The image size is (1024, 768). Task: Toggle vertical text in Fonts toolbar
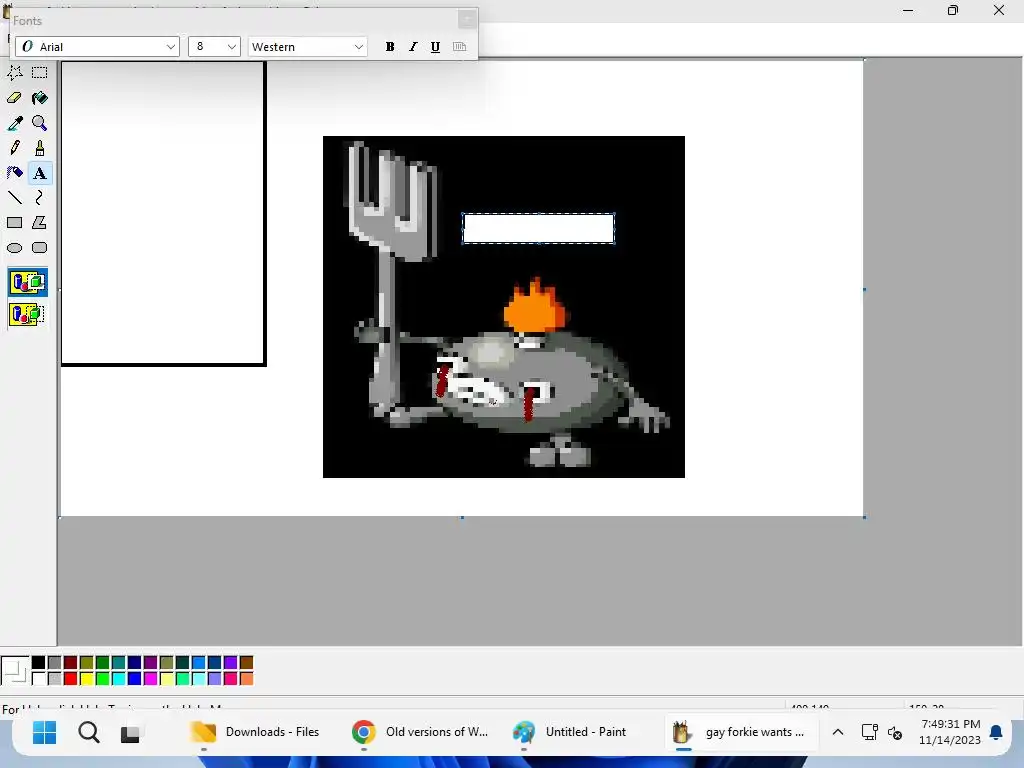click(460, 47)
